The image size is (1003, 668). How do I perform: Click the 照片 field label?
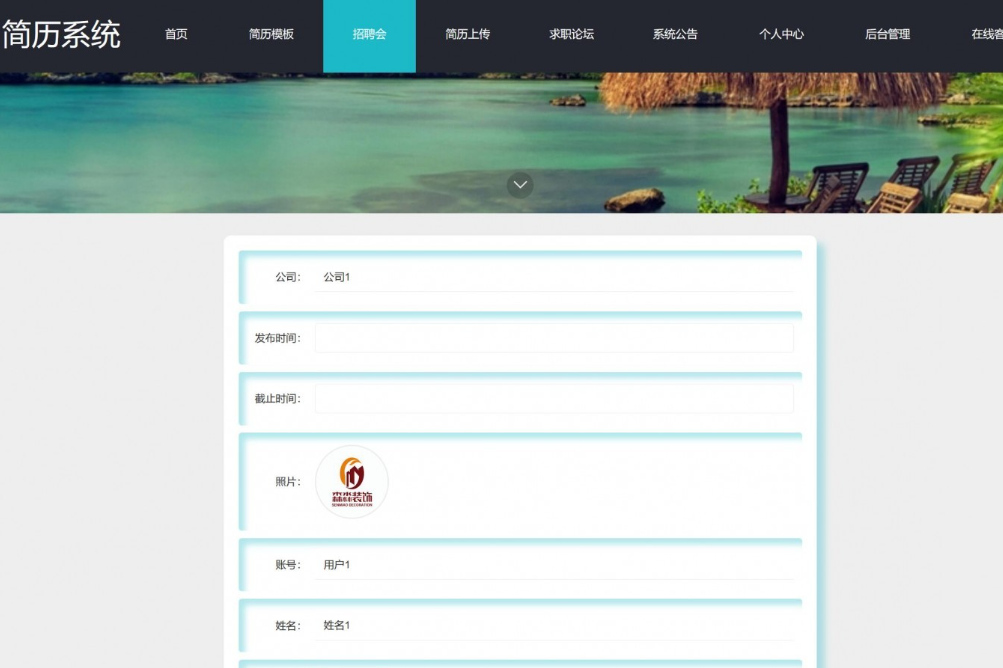point(287,482)
